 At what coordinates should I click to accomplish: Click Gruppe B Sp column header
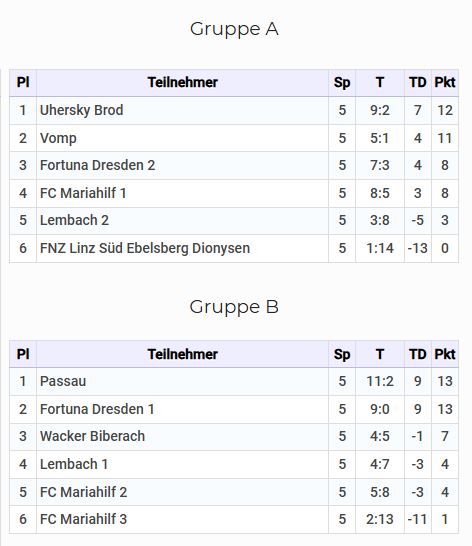342,354
